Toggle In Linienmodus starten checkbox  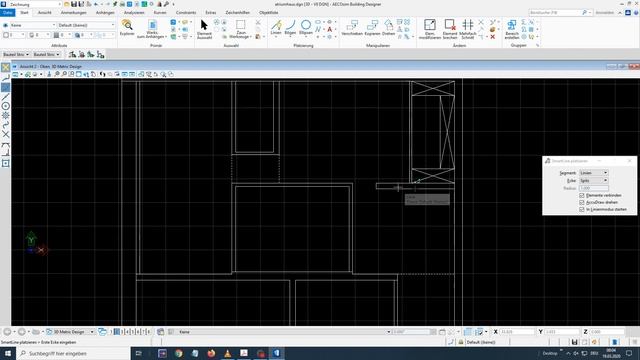[x=582, y=209]
